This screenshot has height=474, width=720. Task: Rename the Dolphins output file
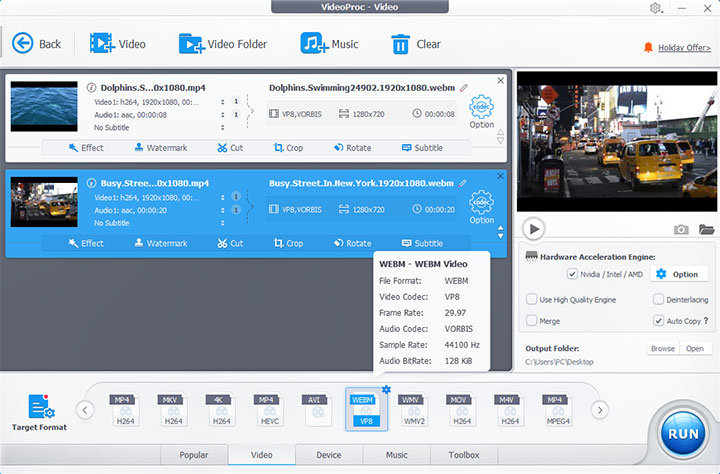pos(464,87)
